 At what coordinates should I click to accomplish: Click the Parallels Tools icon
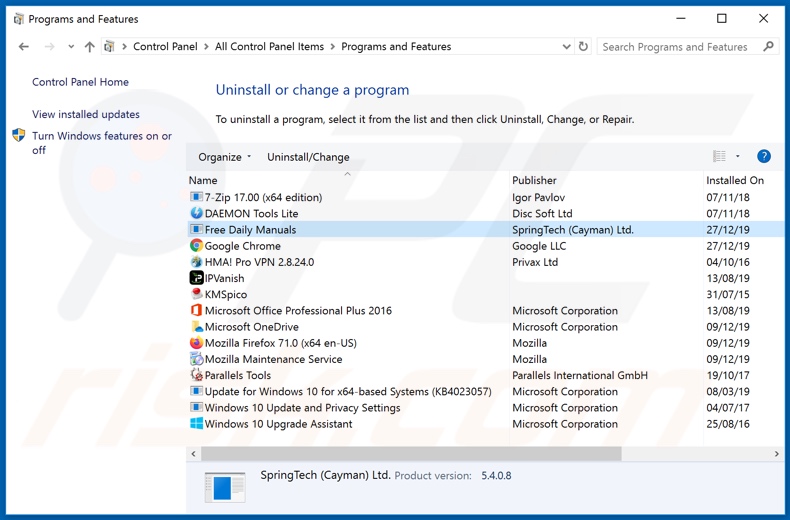tap(196, 375)
